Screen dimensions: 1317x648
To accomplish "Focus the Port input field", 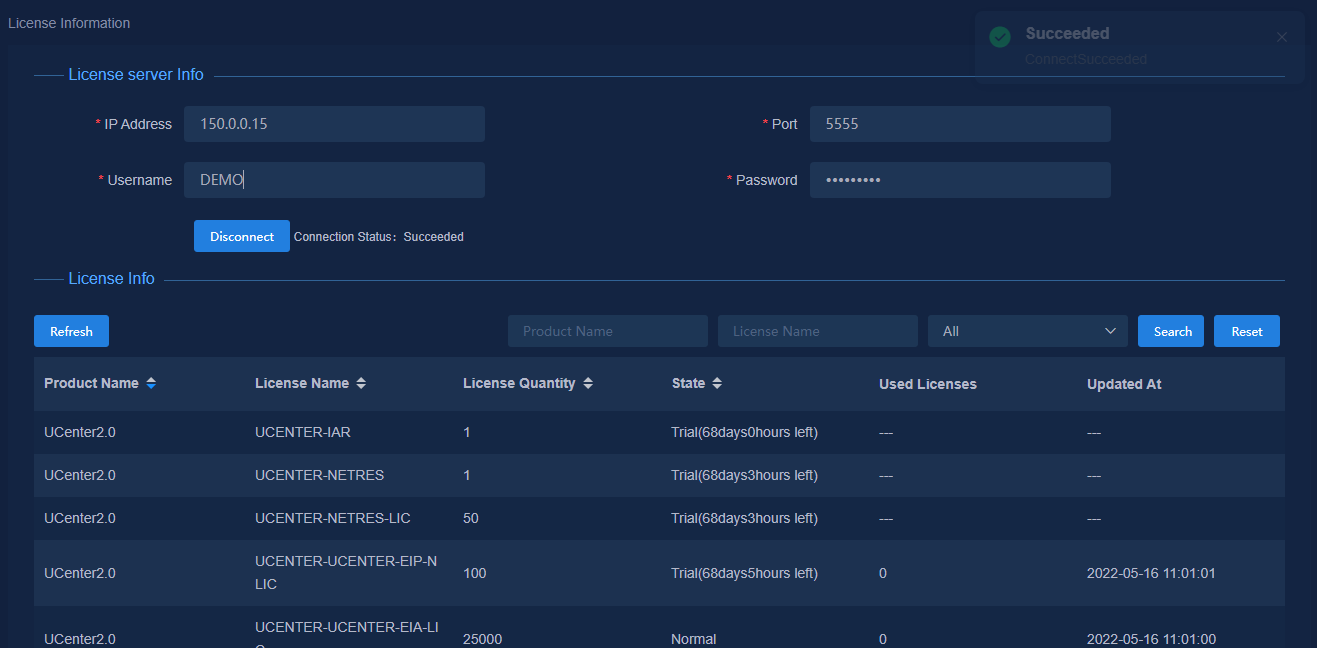I will [x=960, y=124].
